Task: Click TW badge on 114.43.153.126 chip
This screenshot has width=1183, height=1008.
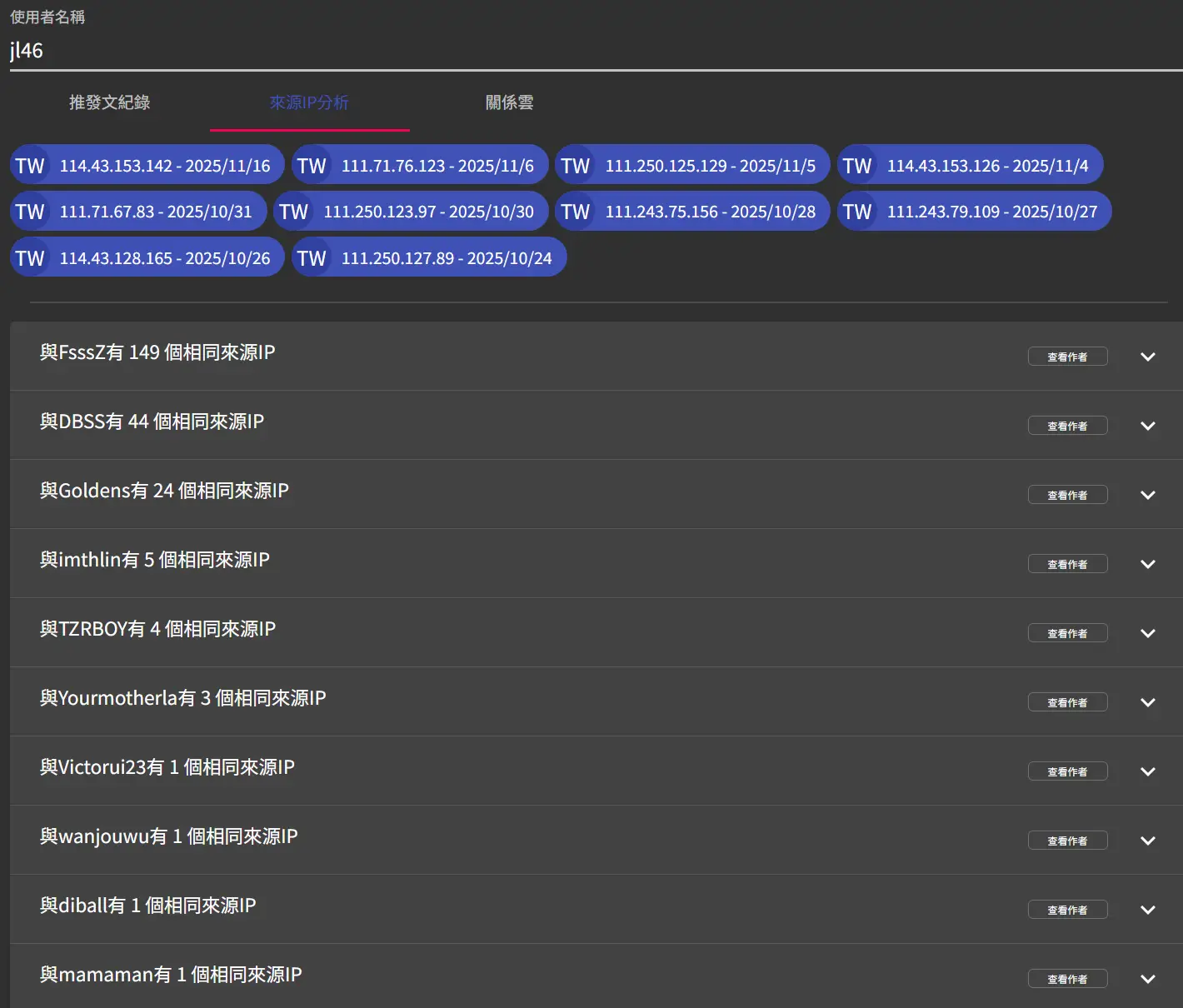Action: click(x=857, y=166)
